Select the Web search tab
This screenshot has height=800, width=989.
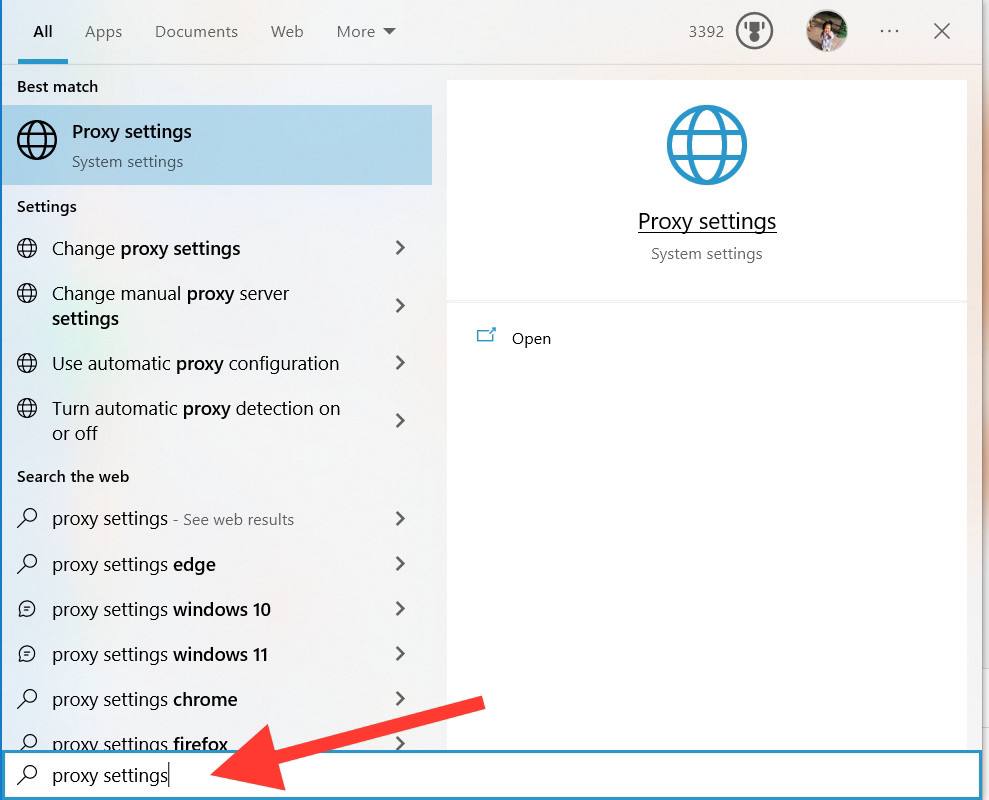coord(287,31)
